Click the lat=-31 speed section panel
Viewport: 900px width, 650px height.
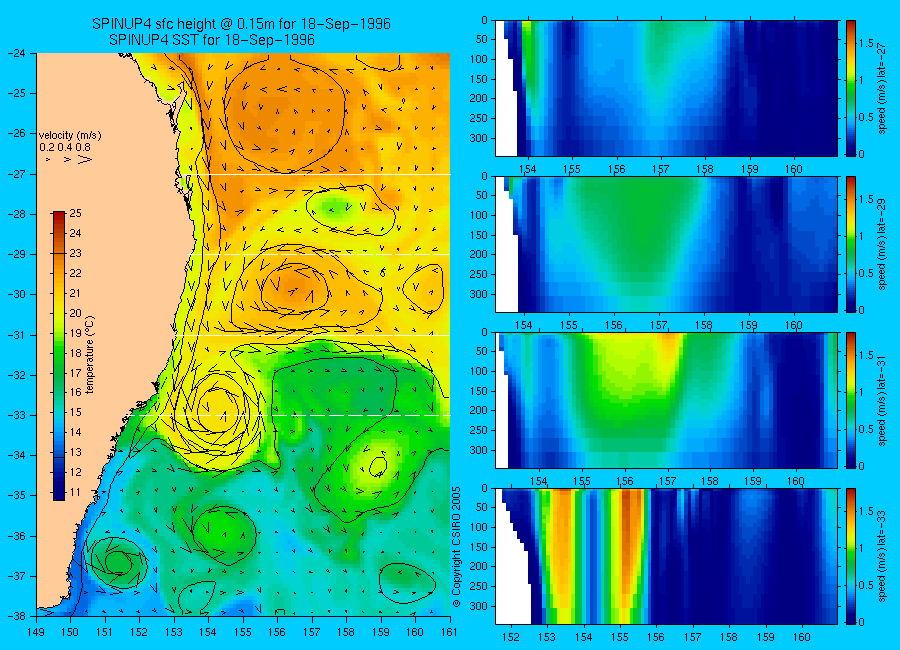666,400
